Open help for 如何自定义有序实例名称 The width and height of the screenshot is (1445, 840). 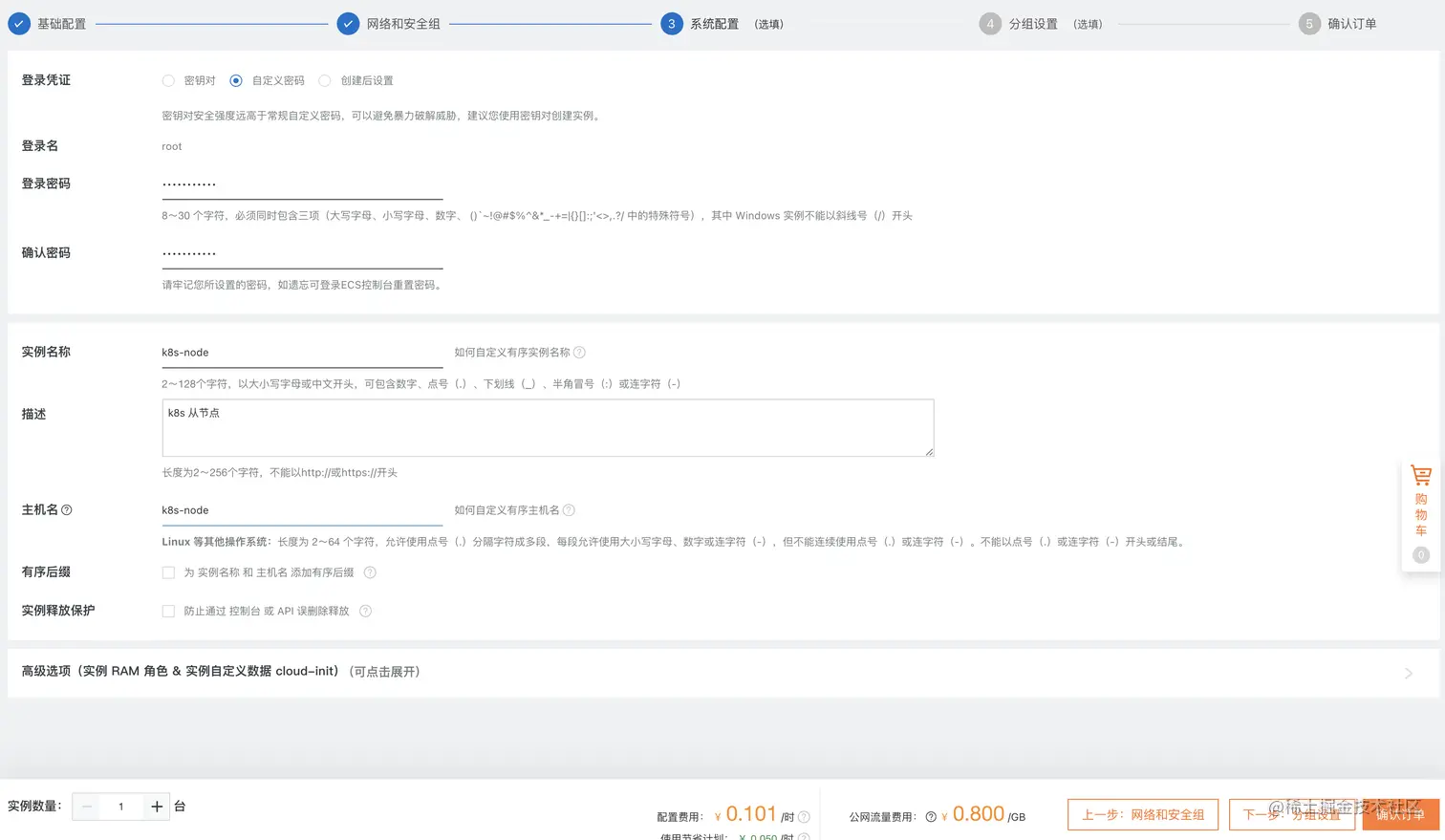(x=579, y=353)
